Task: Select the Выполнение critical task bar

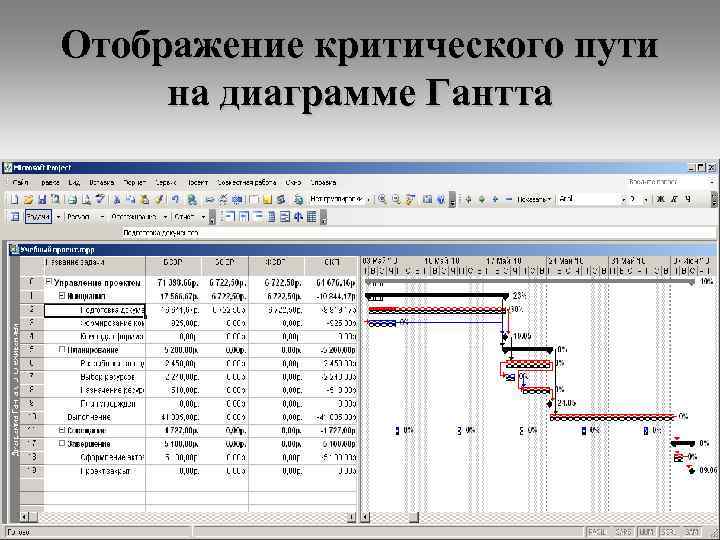Action: [x=612, y=417]
